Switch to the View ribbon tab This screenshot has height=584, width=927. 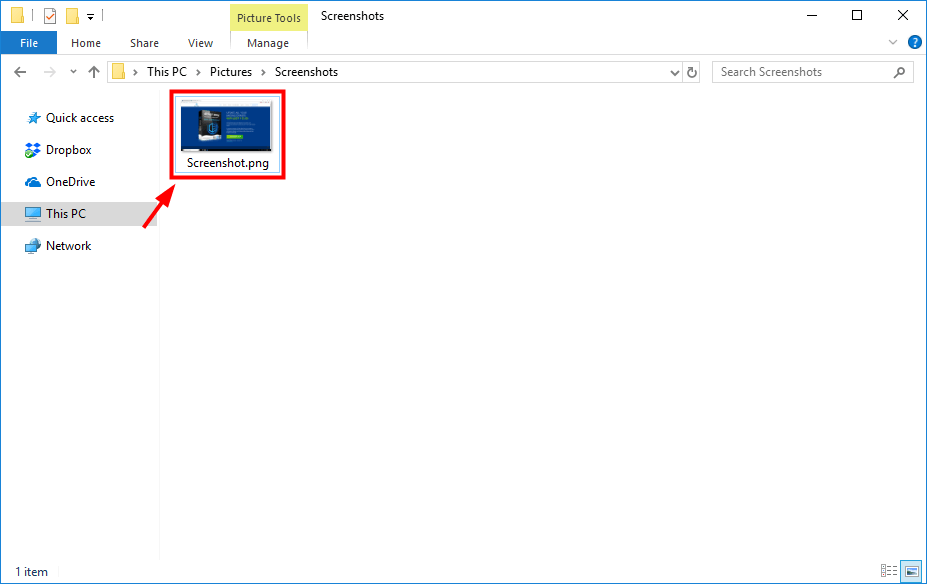[x=199, y=43]
